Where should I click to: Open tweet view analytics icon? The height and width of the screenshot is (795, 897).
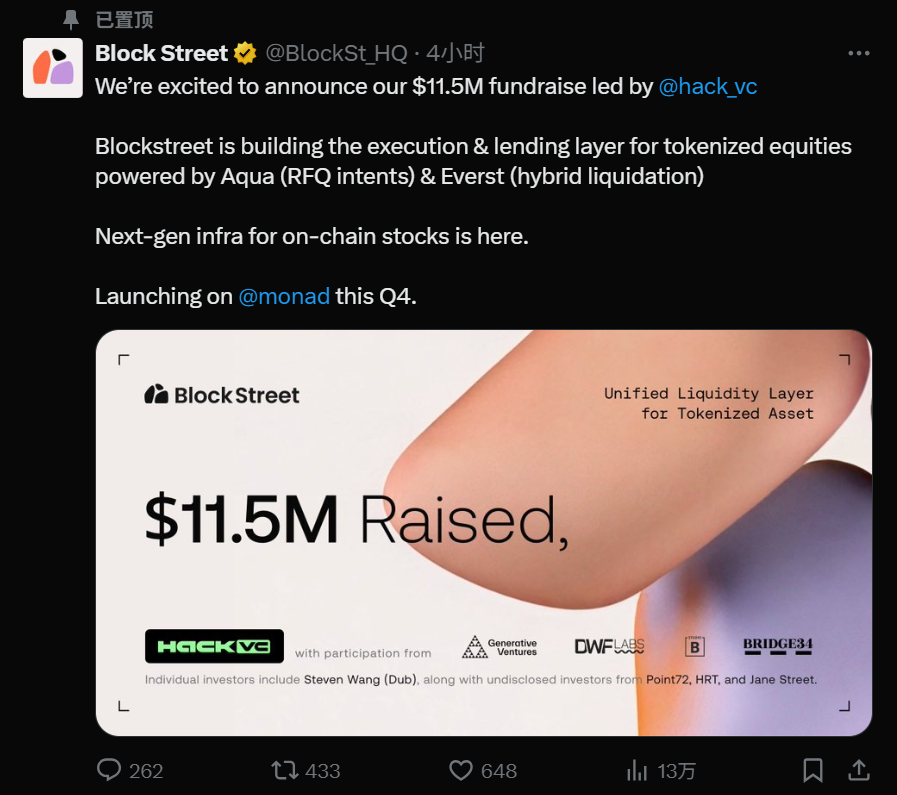pos(636,770)
